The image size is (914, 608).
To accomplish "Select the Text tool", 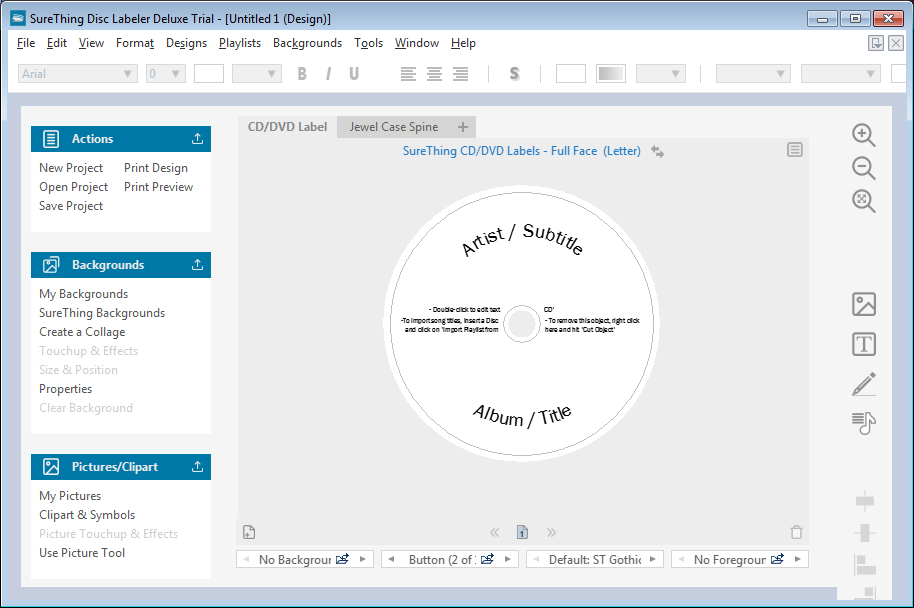I will click(x=863, y=344).
